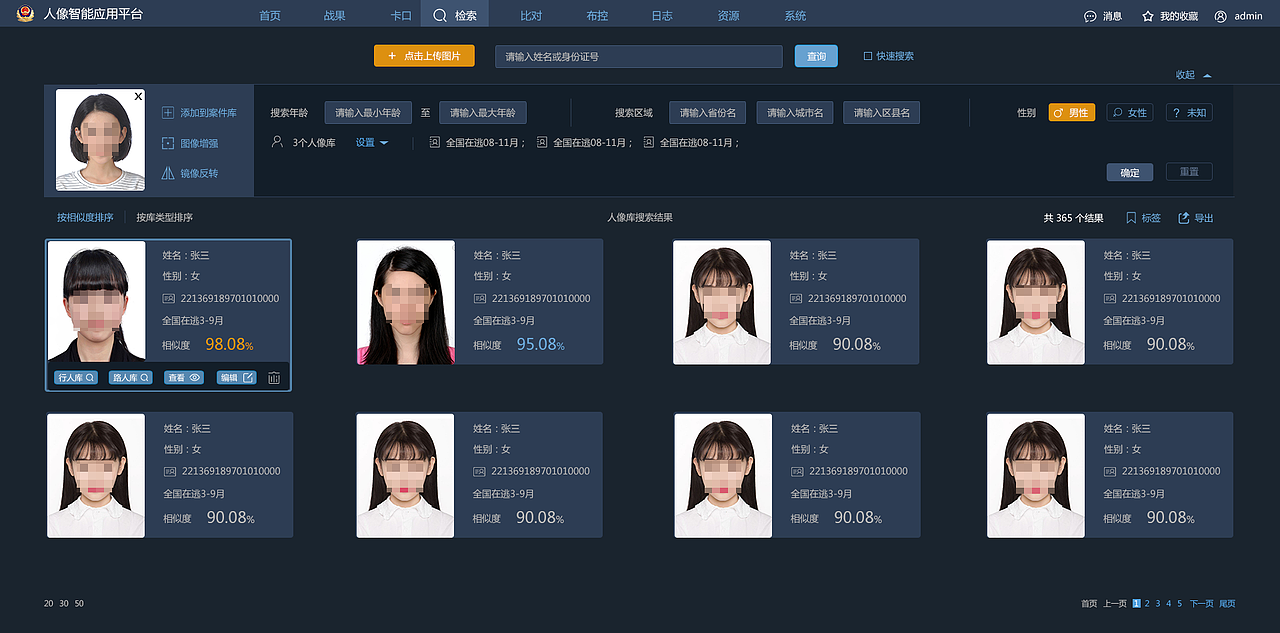Click the 重置 reset button
Image resolution: width=1280 pixels, height=633 pixels.
[x=1189, y=172]
